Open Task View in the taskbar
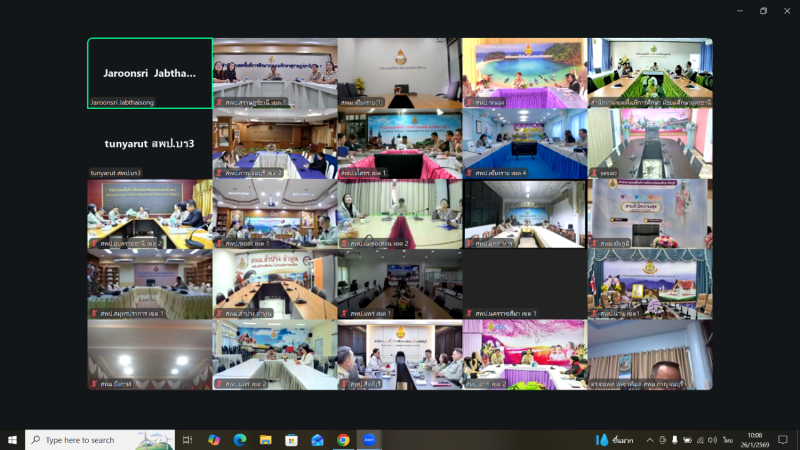This screenshot has height=450, width=800. [187, 440]
